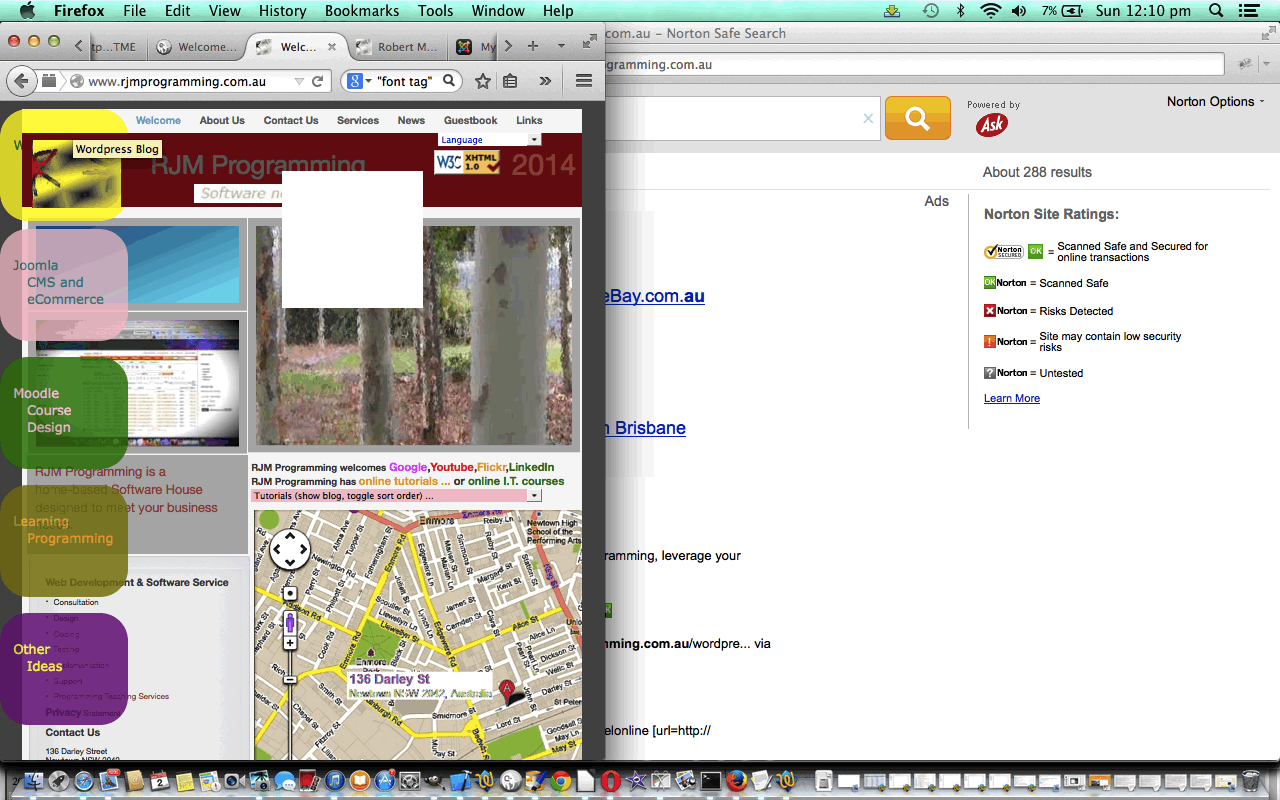Image resolution: width=1280 pixels, height=800 pixels.
Task: Open Time Machine menu bar icon
Action: (930, 11)
